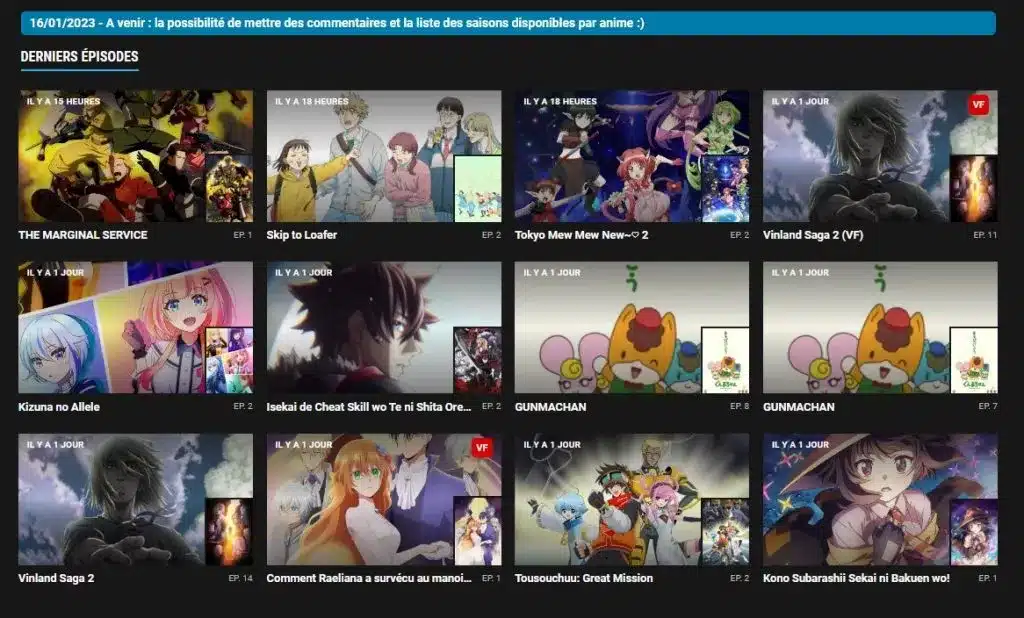Open THE MARGINAL SERVICE small poster image
The image size is (1024, 618).
point(229,188)
